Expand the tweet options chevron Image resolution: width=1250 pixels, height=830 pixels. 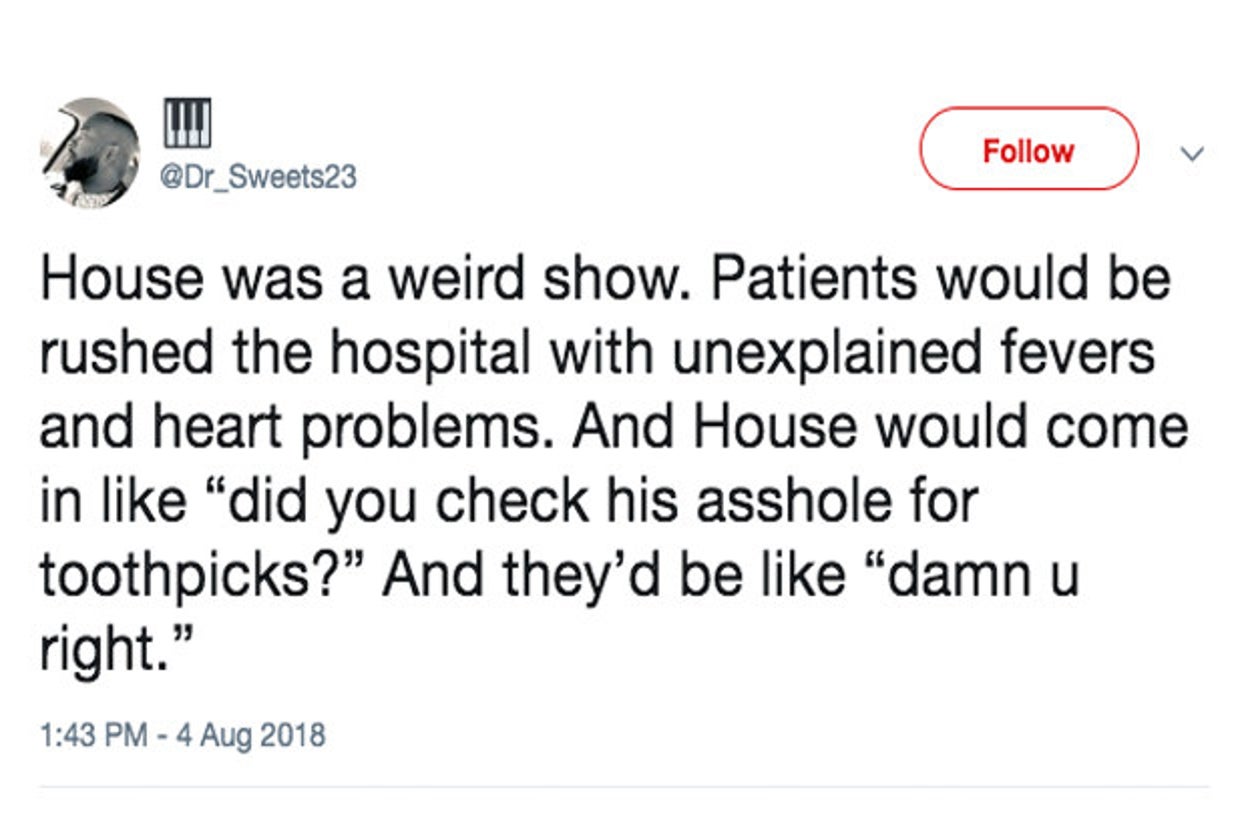(x=1190, y=154)
